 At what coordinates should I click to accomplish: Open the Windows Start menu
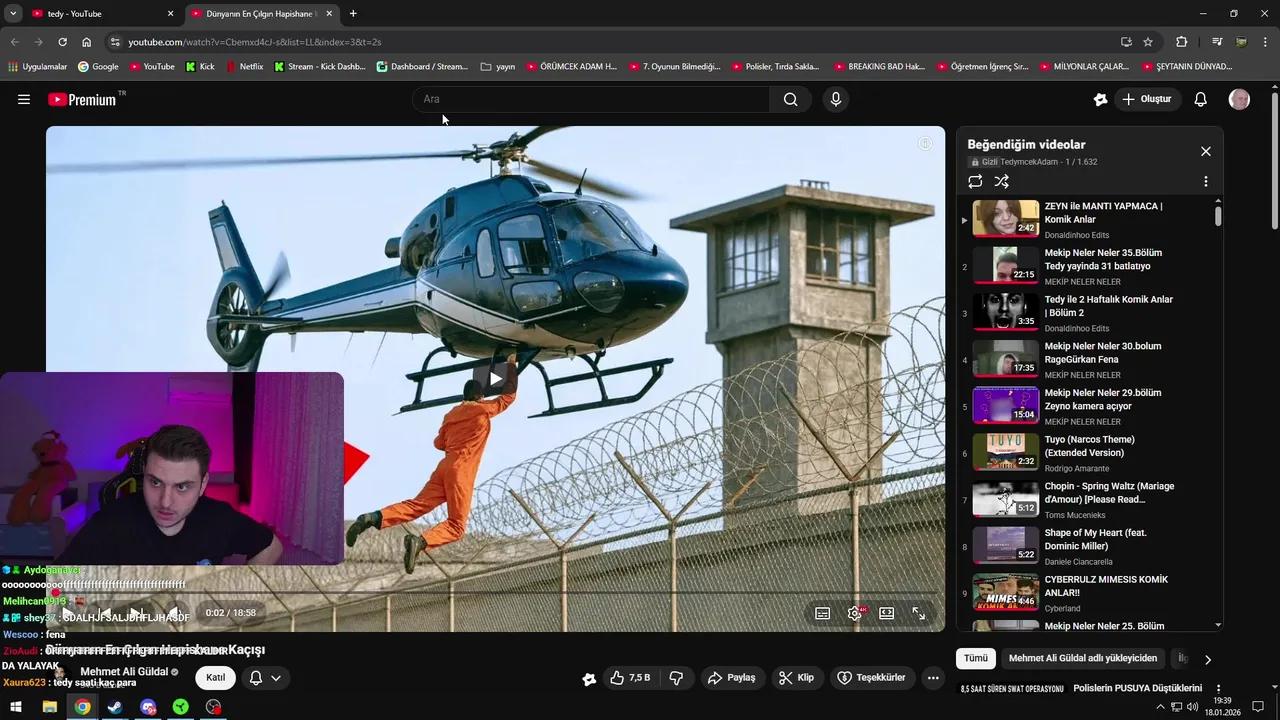(x=17, y=707)
